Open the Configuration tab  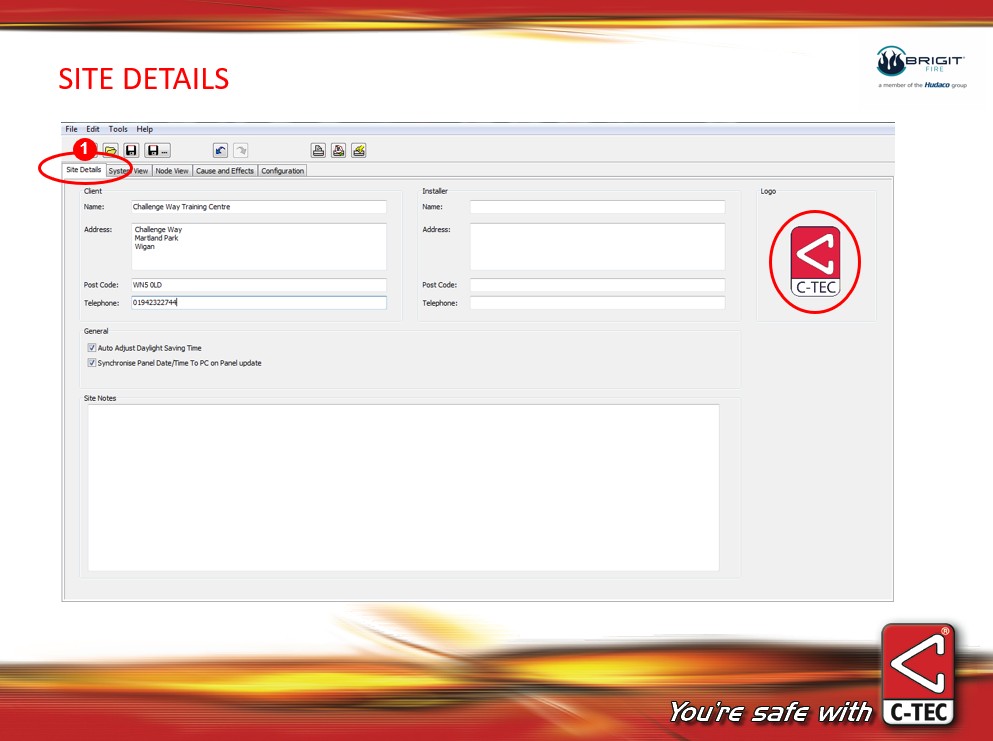point(283,171)
